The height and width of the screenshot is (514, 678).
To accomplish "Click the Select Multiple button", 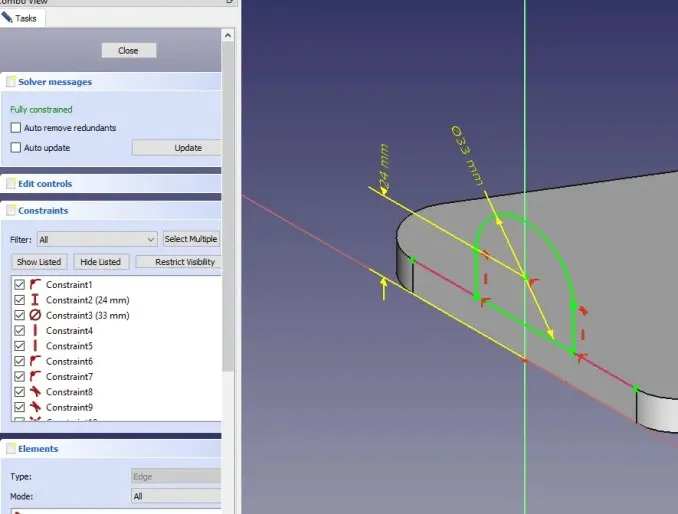I will (x=192, y=239).
